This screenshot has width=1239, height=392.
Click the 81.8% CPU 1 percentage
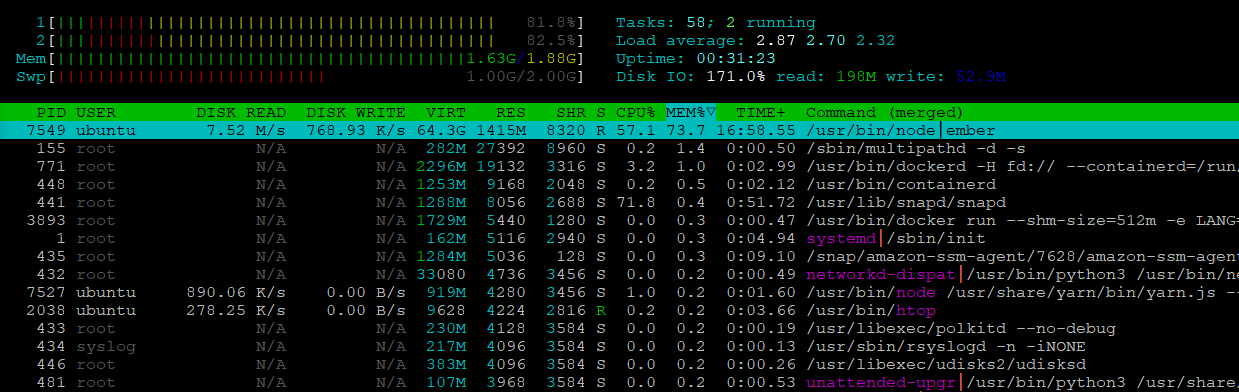pos(551,22)
